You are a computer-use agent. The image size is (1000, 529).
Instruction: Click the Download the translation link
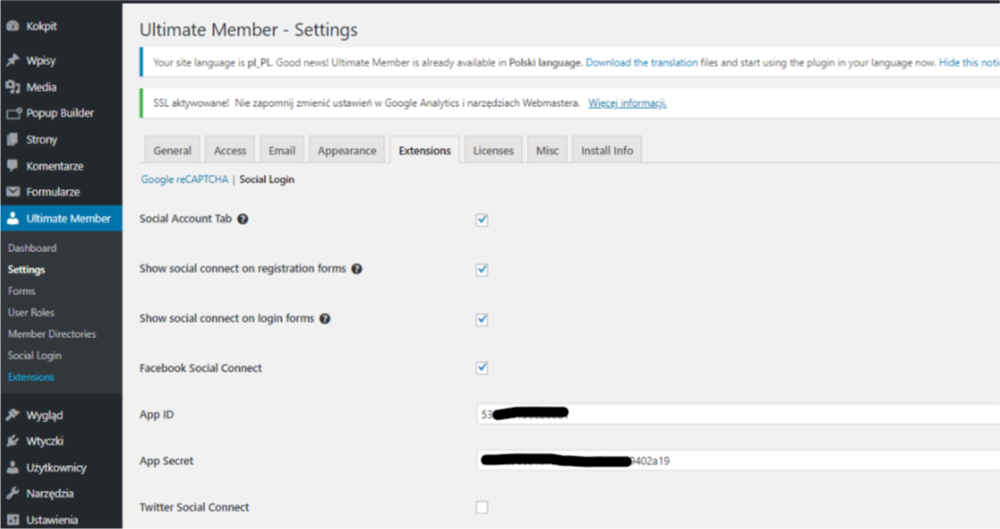(642, 63)
